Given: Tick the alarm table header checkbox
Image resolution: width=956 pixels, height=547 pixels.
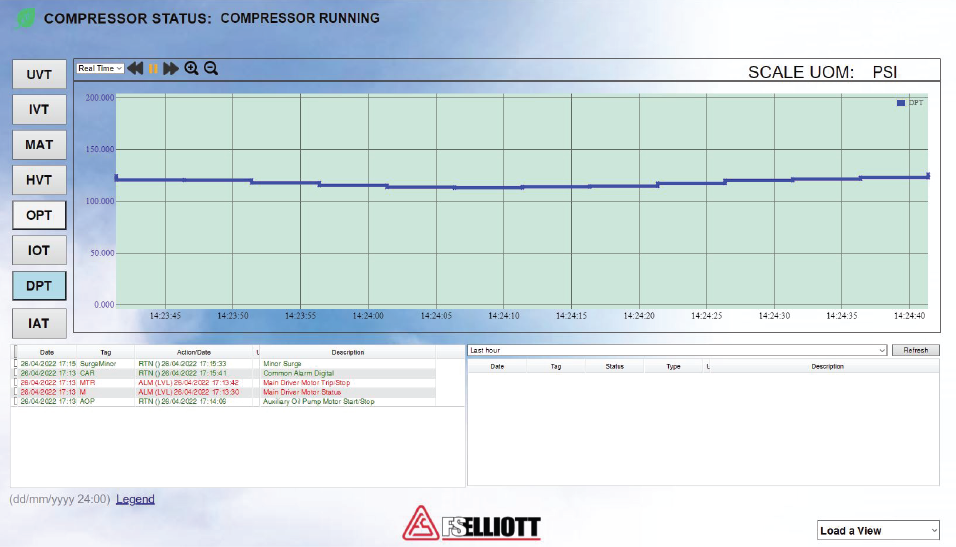Looking at the screenshot, I should tap(16, 352).
